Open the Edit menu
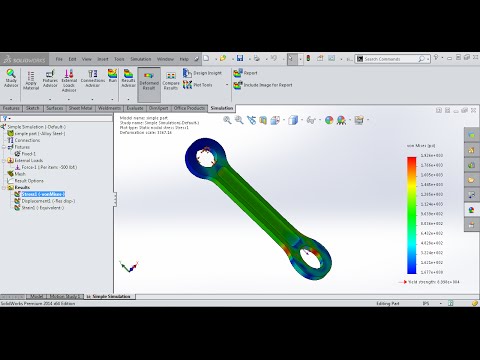The width and height of the screenshot is (480, 360). (72, 59)
